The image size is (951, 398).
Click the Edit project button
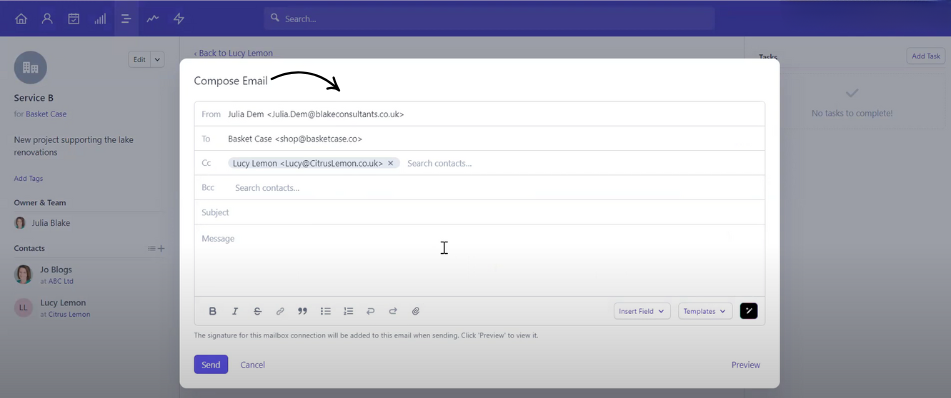pos(139,59)
